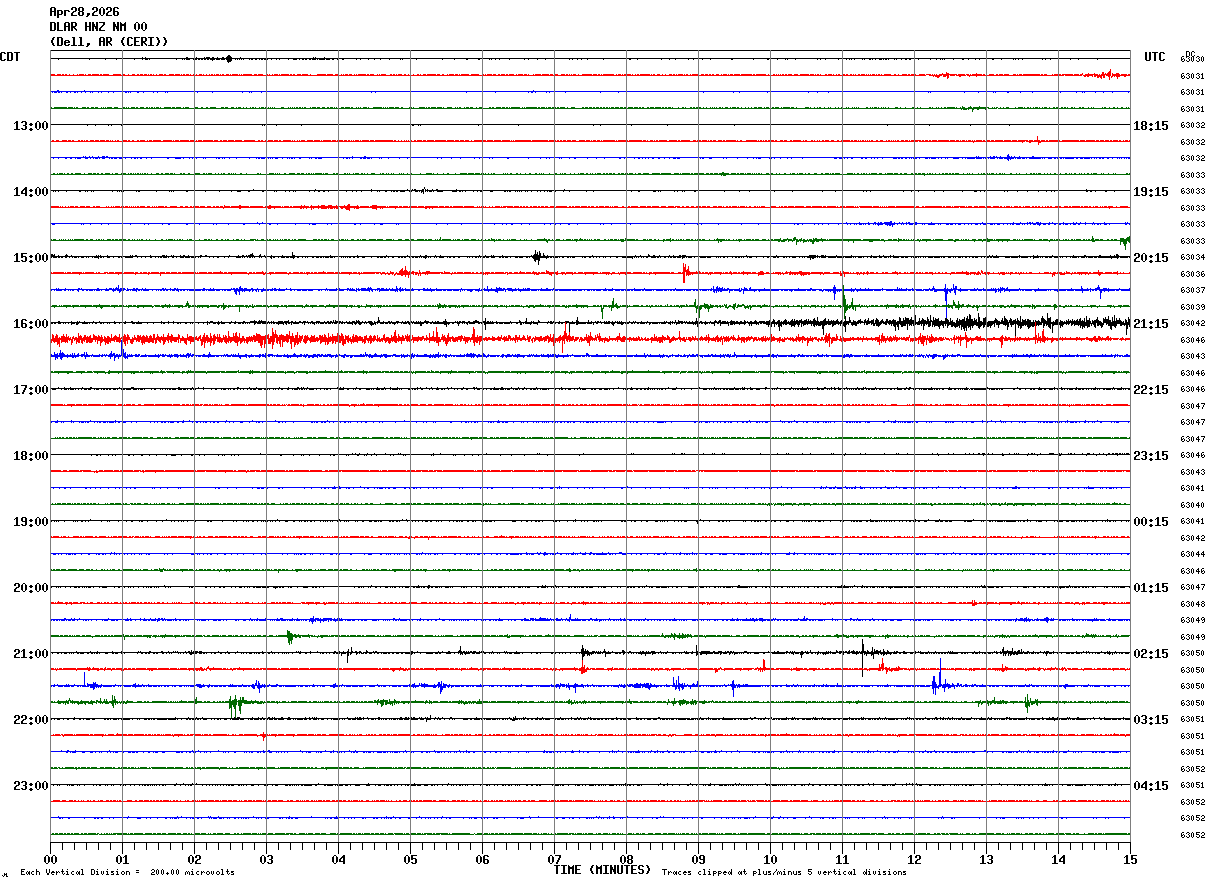This screenshot has height=886, width=1210.
Task: Click minute-axis tick label 10 at bottom
Action: (x=770, y=859)
